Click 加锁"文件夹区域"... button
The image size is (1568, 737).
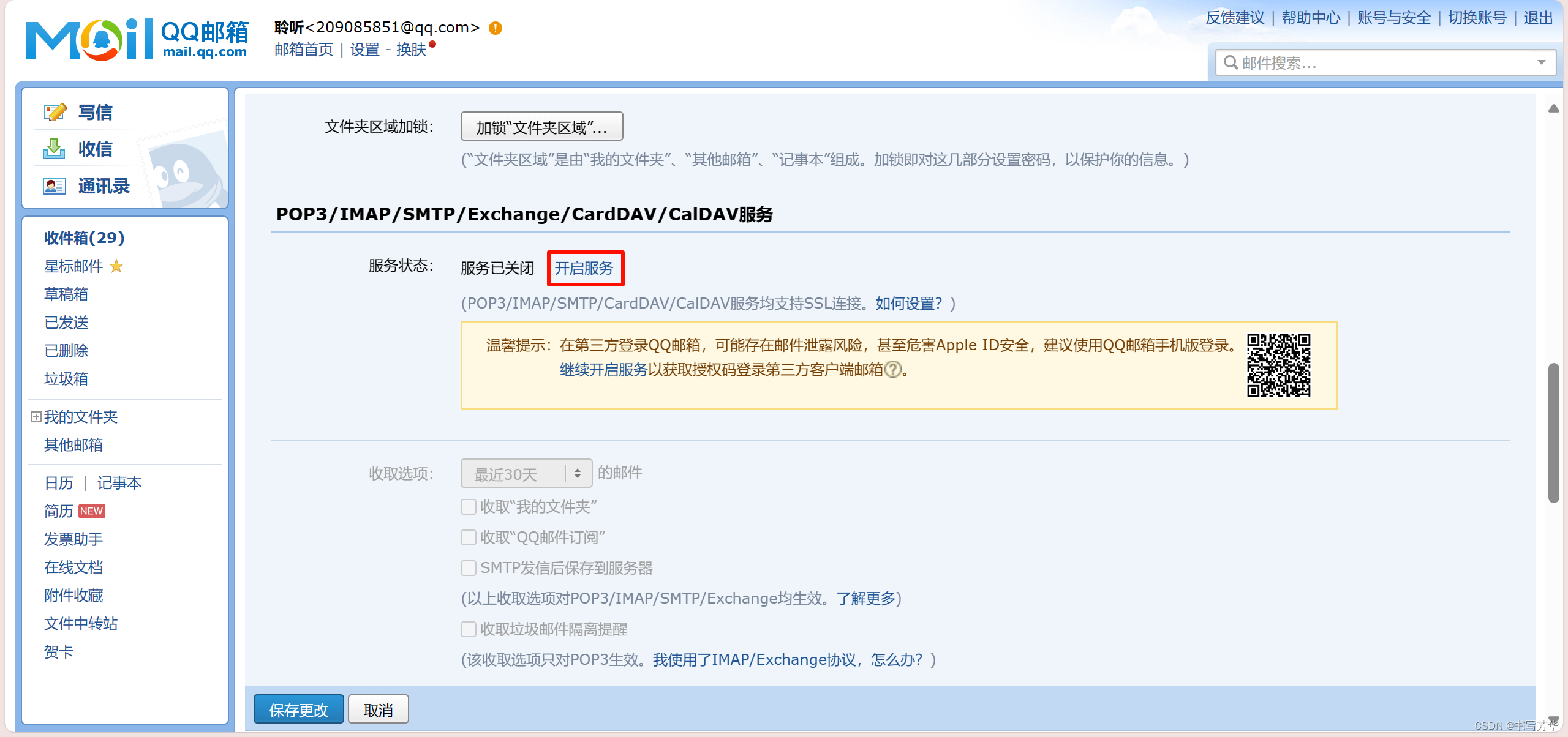point(541,127)
